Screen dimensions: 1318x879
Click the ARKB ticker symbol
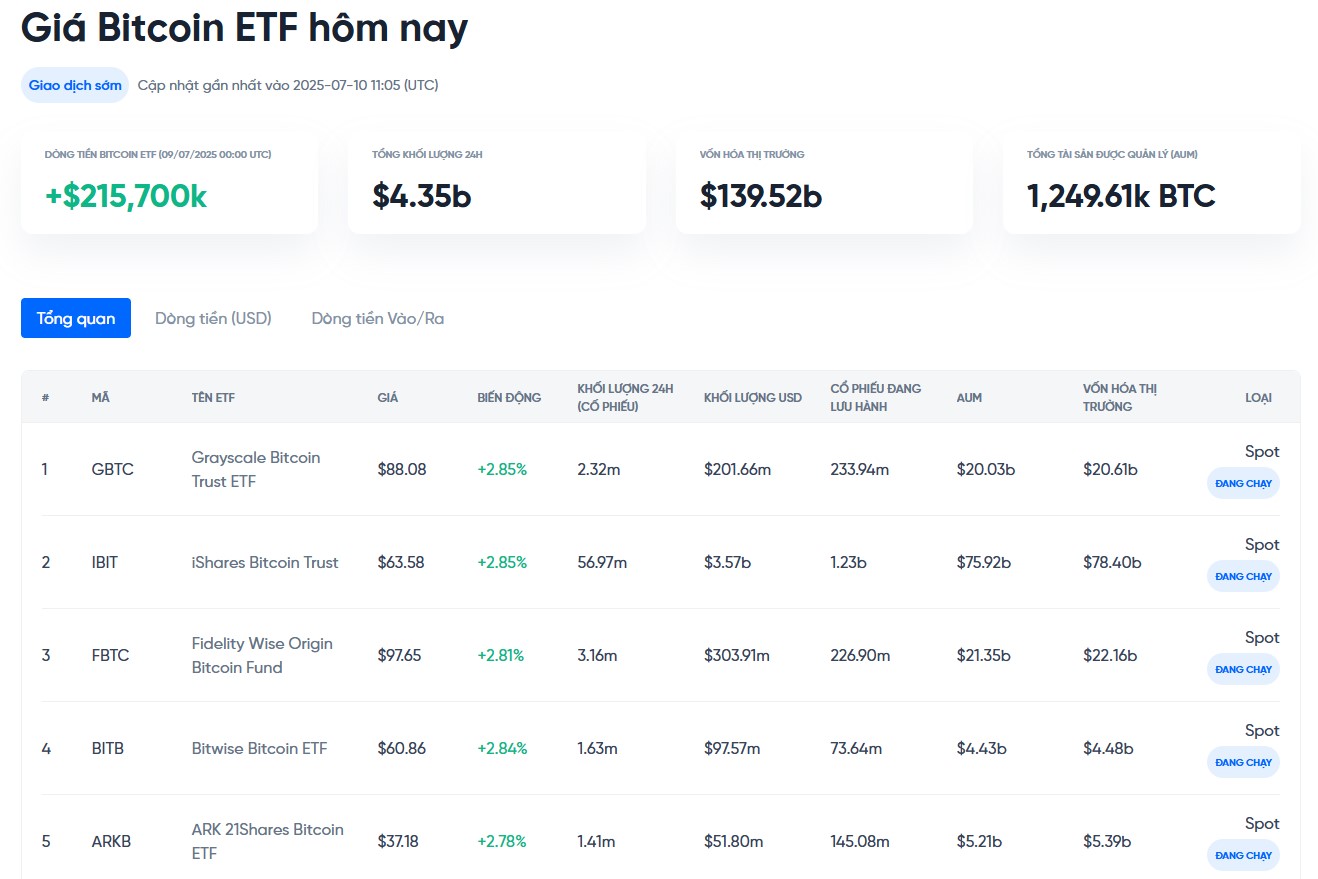point(111,841)
